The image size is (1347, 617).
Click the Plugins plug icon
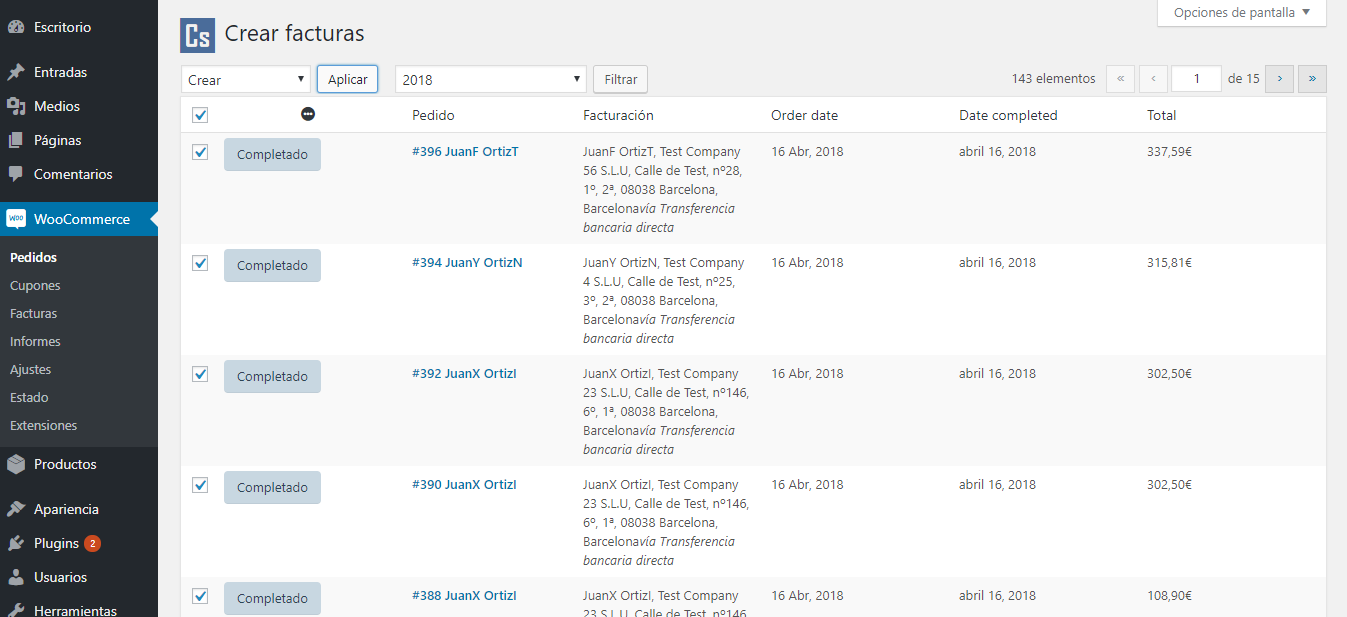(x=15, y=543)
